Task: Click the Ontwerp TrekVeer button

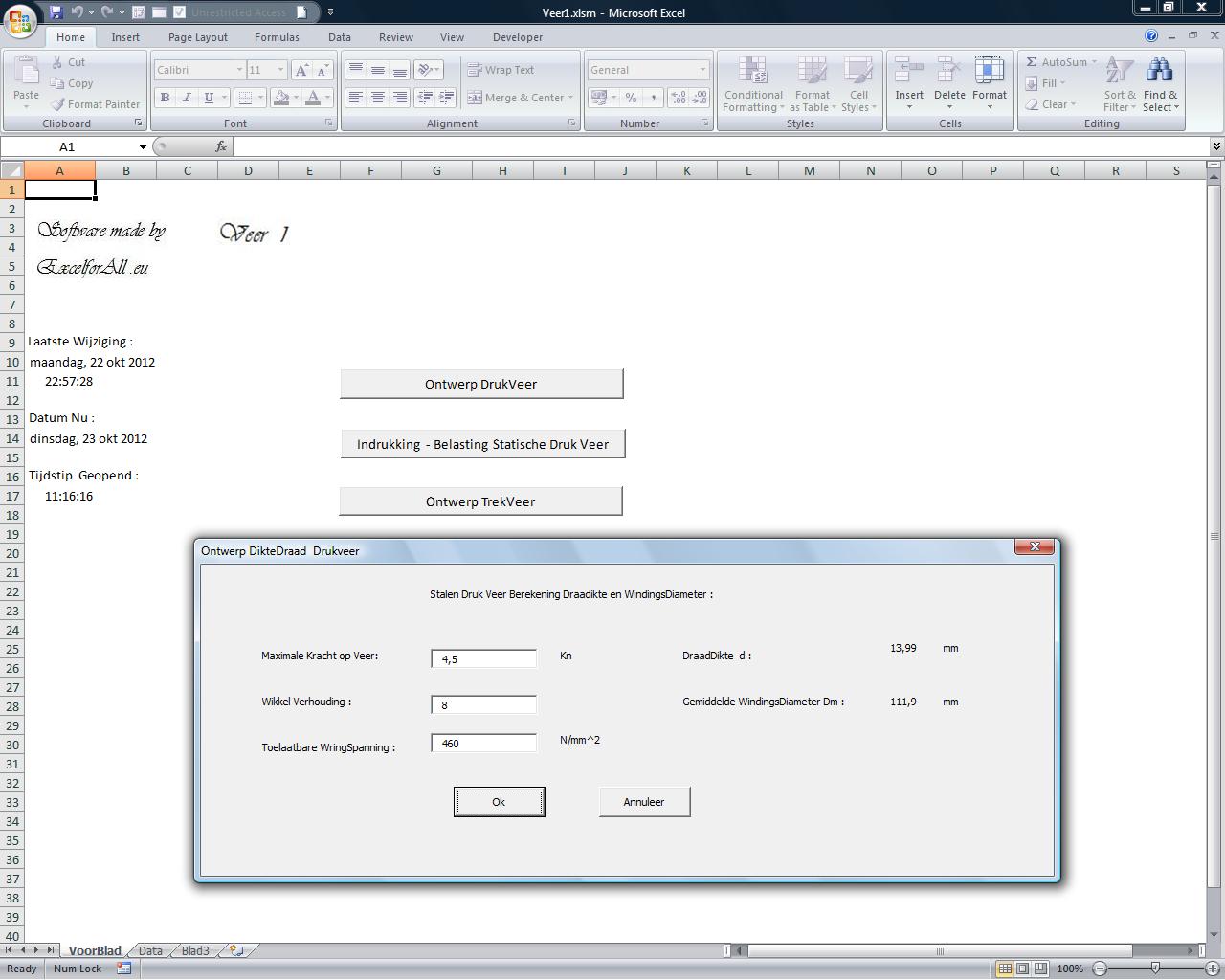Action: click(x=480, y=501)
